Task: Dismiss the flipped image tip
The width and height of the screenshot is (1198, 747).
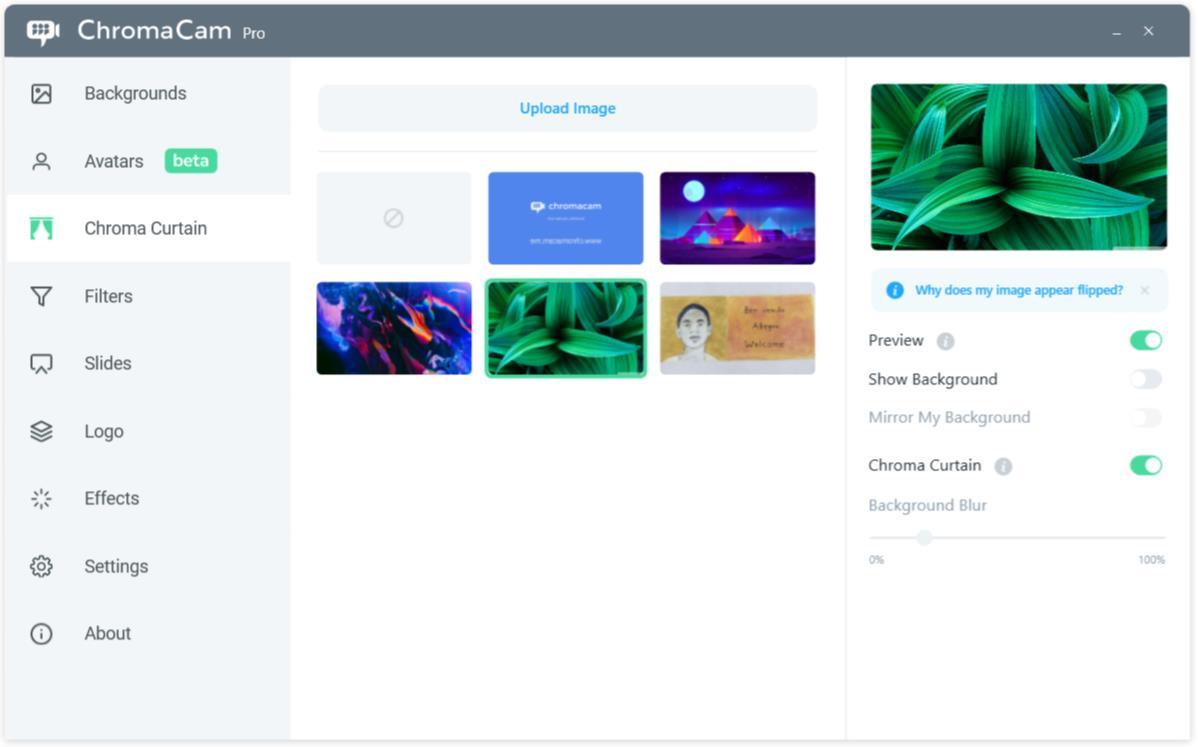Action: 1144,290
